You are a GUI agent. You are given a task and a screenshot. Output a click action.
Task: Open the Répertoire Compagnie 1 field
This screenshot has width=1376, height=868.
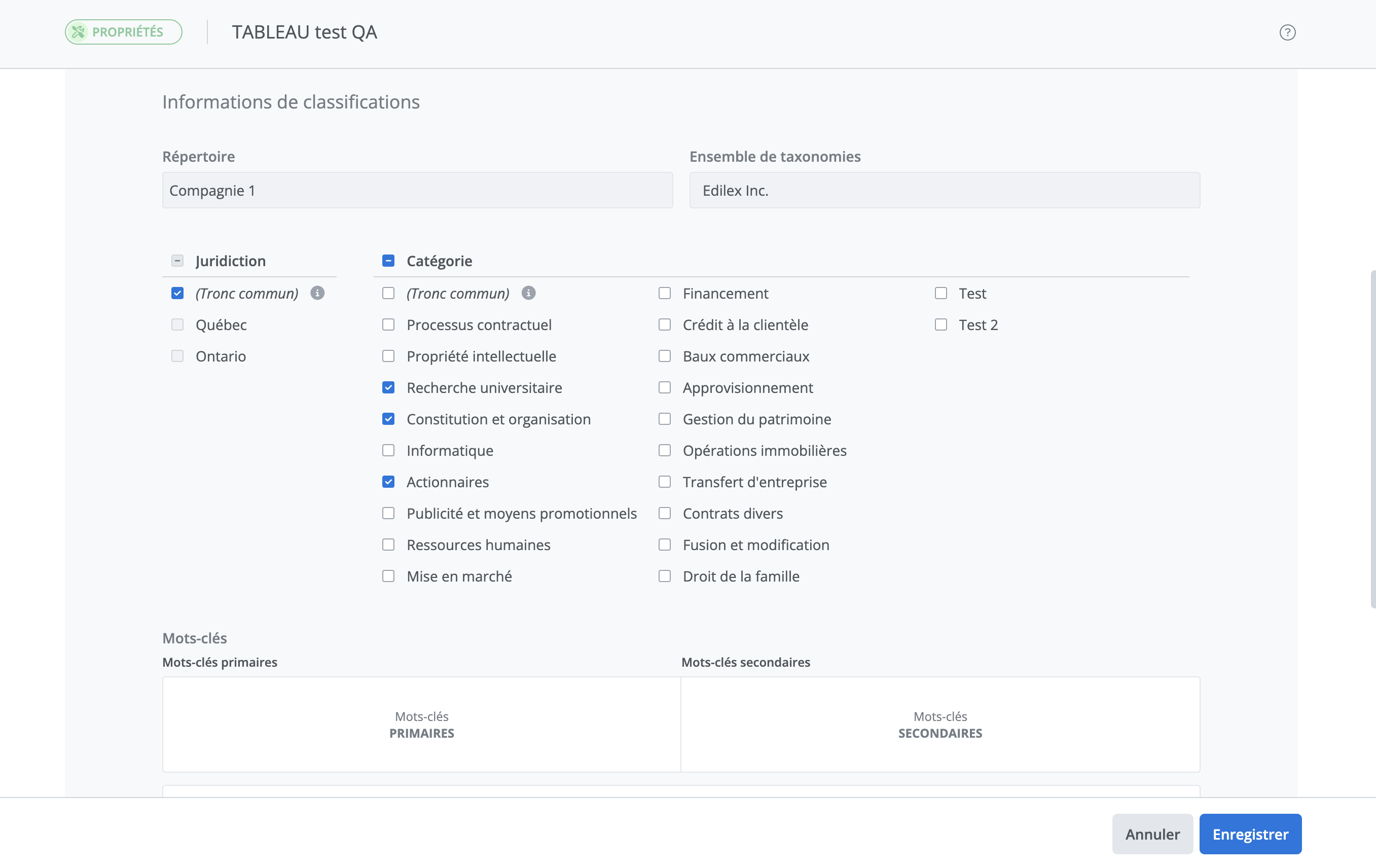pyautogui.click(x=417, y=190)
